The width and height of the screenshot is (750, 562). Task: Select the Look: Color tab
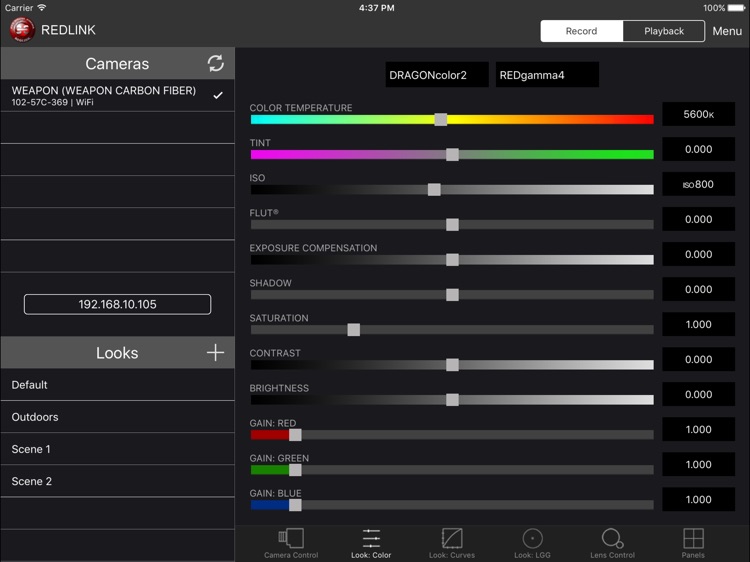coord(371,543)
